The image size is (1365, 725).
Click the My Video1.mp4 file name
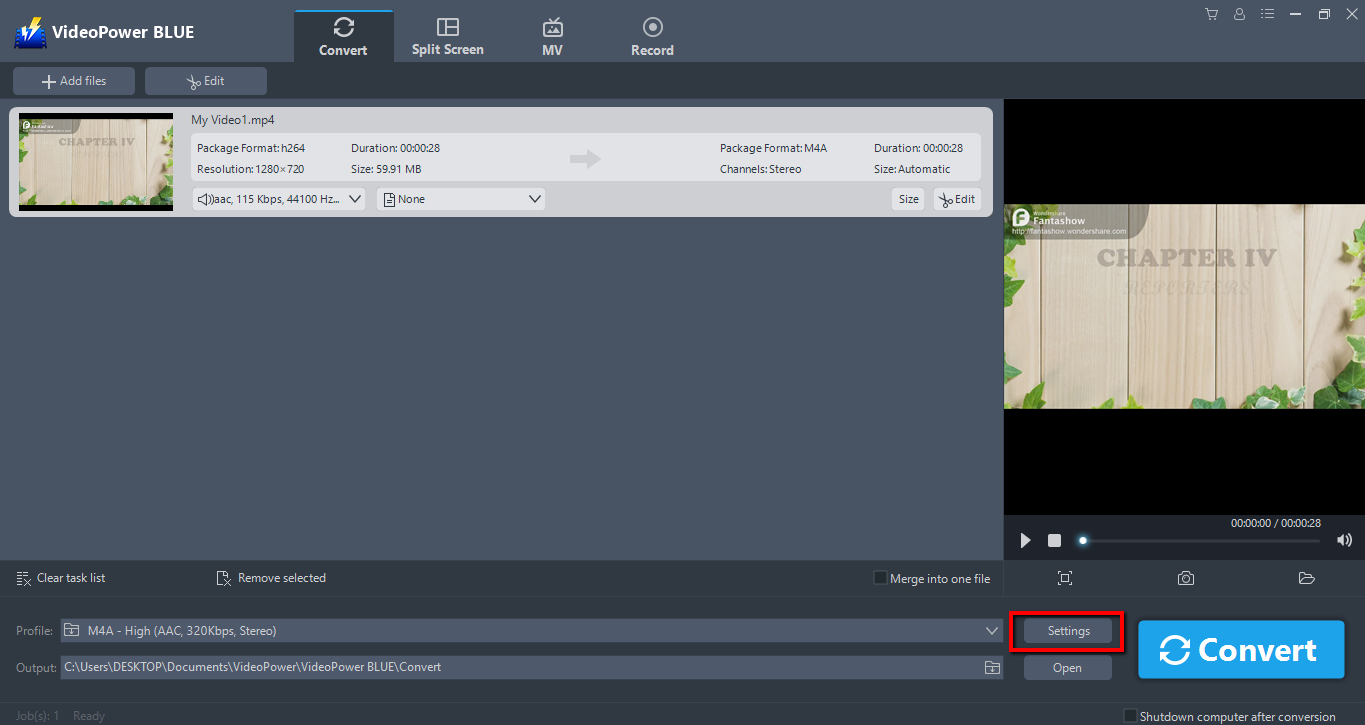point(233,120)
